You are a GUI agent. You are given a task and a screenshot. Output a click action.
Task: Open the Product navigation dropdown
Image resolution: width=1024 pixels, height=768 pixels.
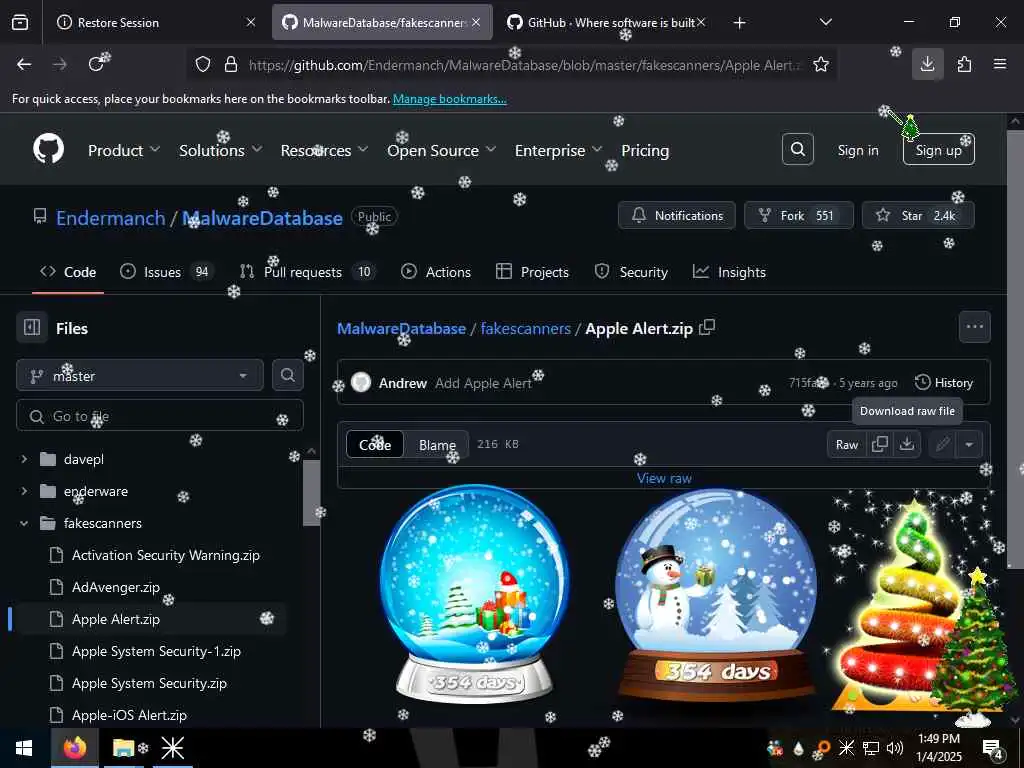pyautogui.click(x=123, y=150)
